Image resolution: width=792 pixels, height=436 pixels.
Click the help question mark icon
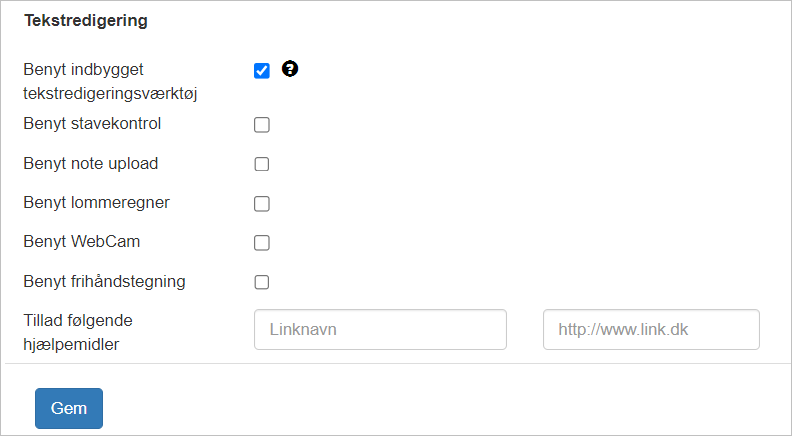click(x=290, y=68)
